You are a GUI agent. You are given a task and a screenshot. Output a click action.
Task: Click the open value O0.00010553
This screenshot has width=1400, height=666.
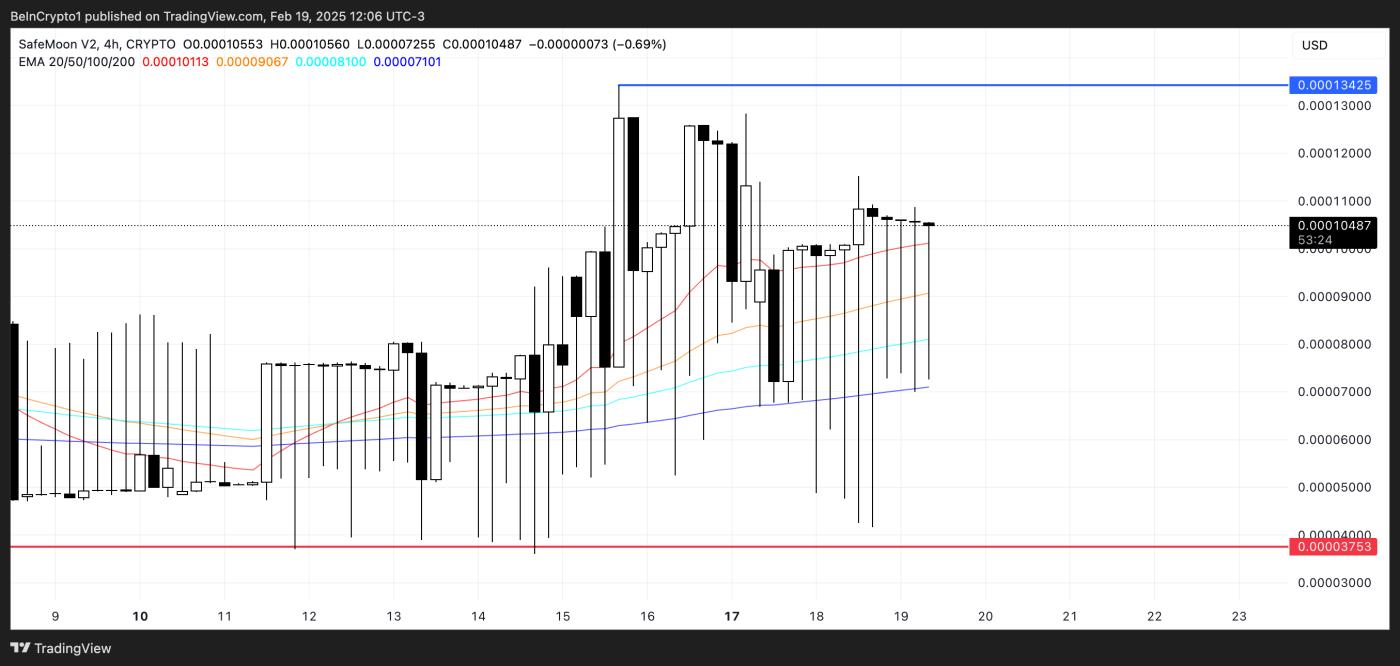point(221,44)
